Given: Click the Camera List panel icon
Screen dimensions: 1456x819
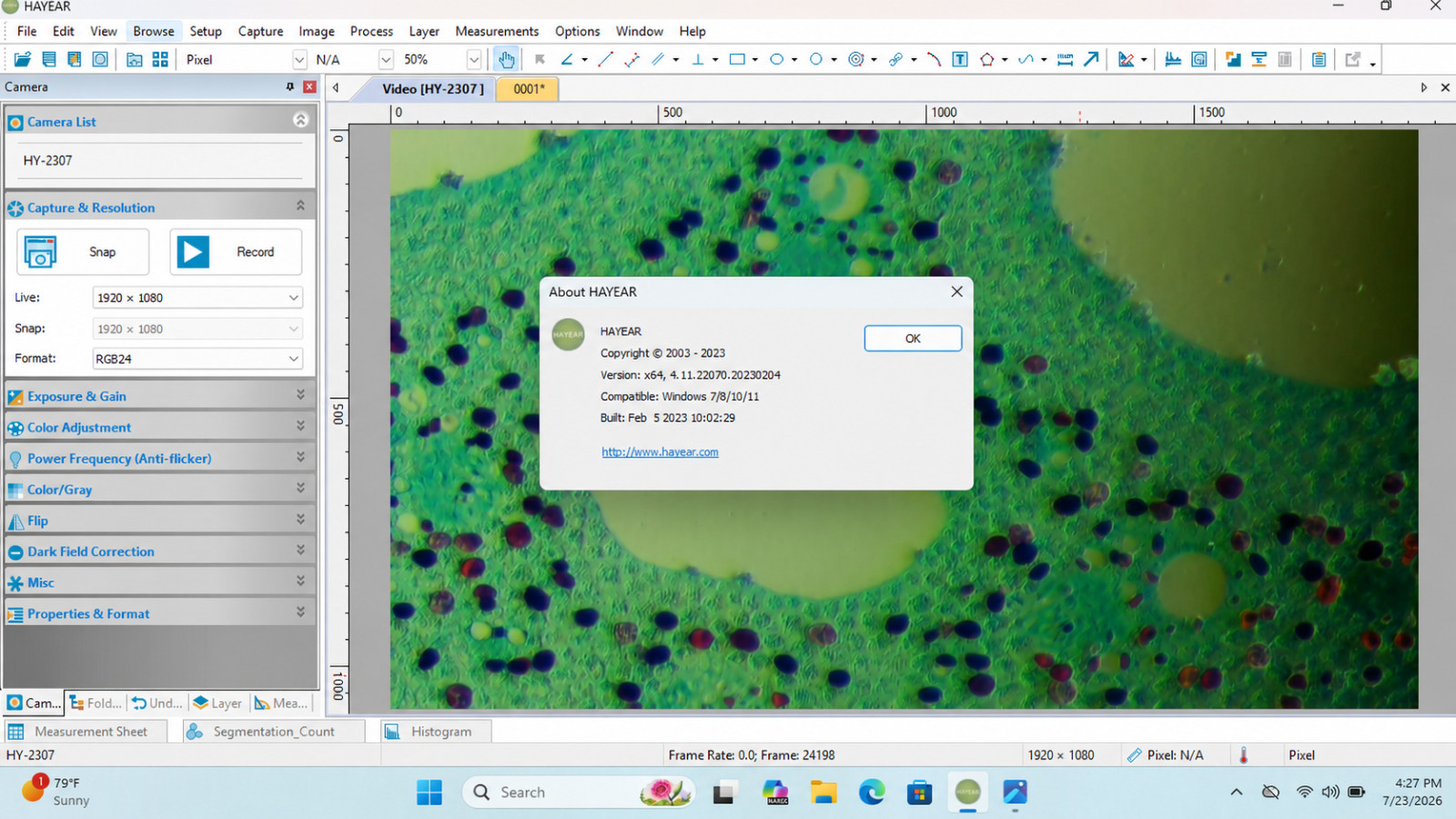Looking at the screenshot, I should [x=15, y=122].
